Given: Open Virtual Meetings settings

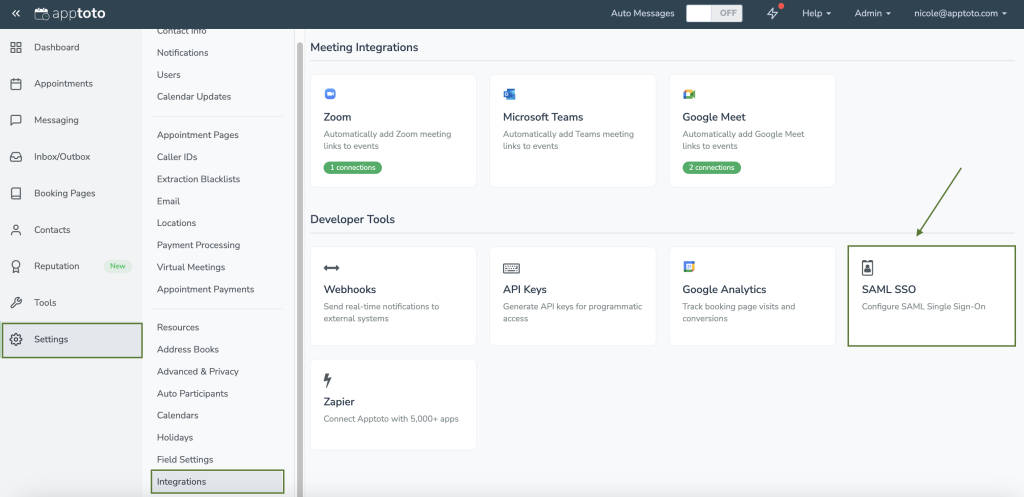Looking at the screenshot, I should tap(191, 267).
